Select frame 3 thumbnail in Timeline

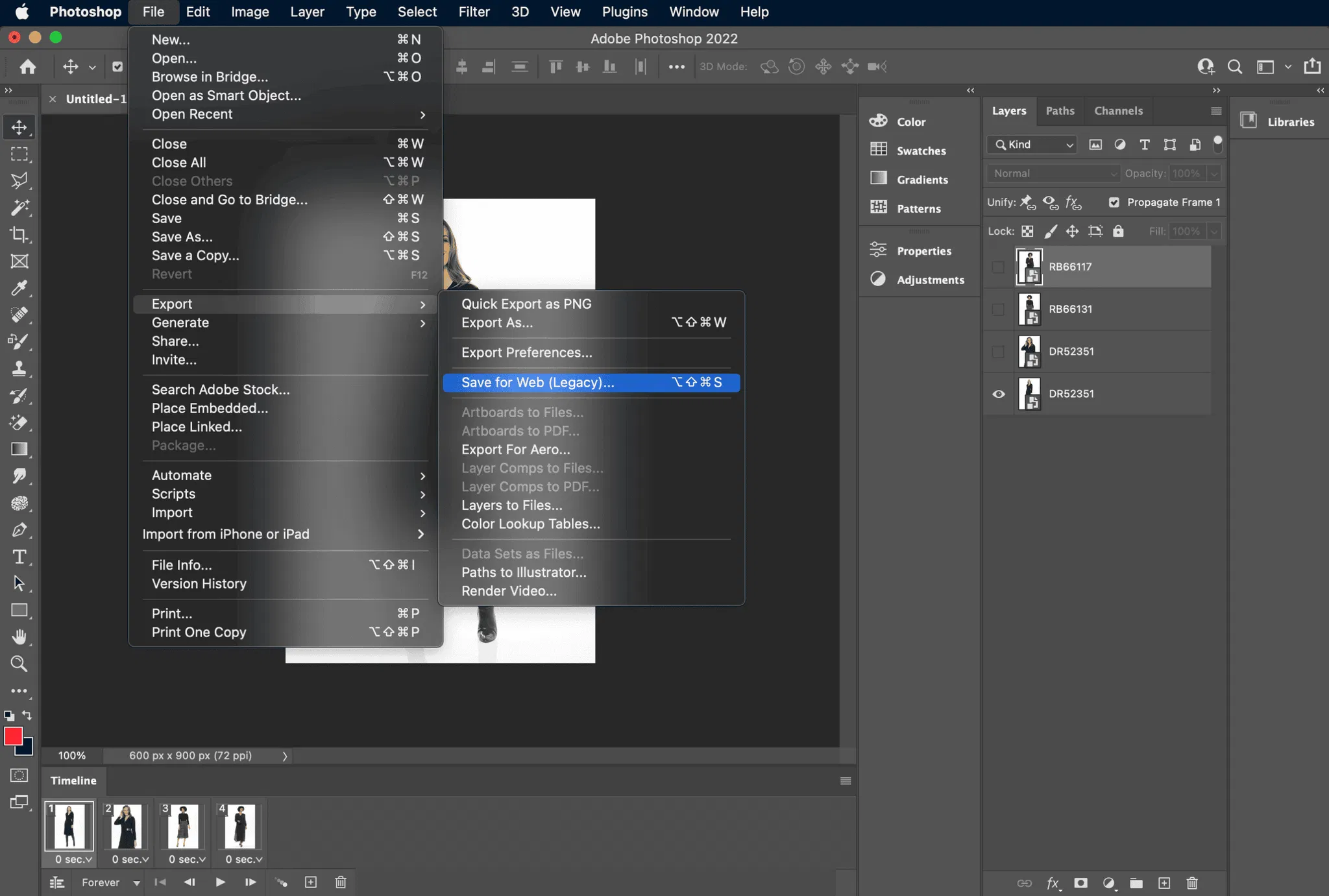click(183, 826)
